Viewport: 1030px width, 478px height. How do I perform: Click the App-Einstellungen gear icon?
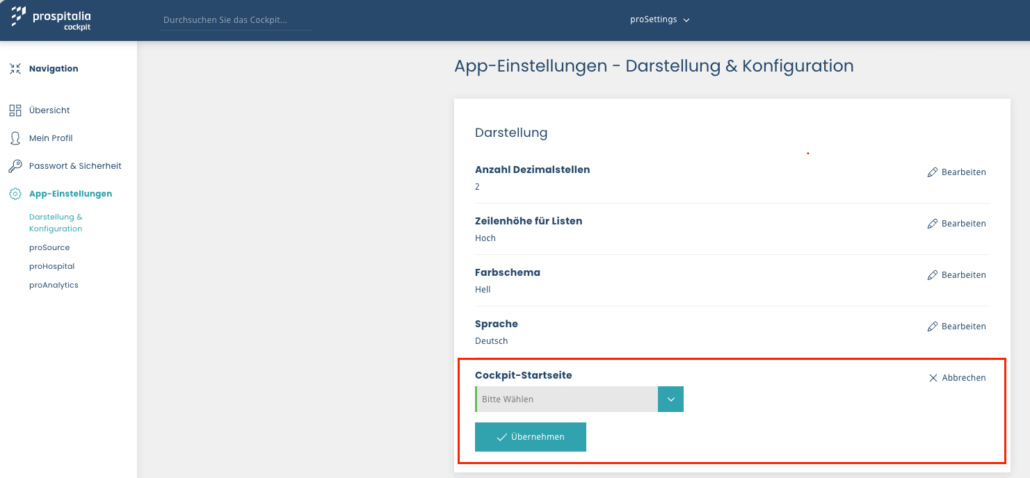pyautogui.click(x=15, y=194)
